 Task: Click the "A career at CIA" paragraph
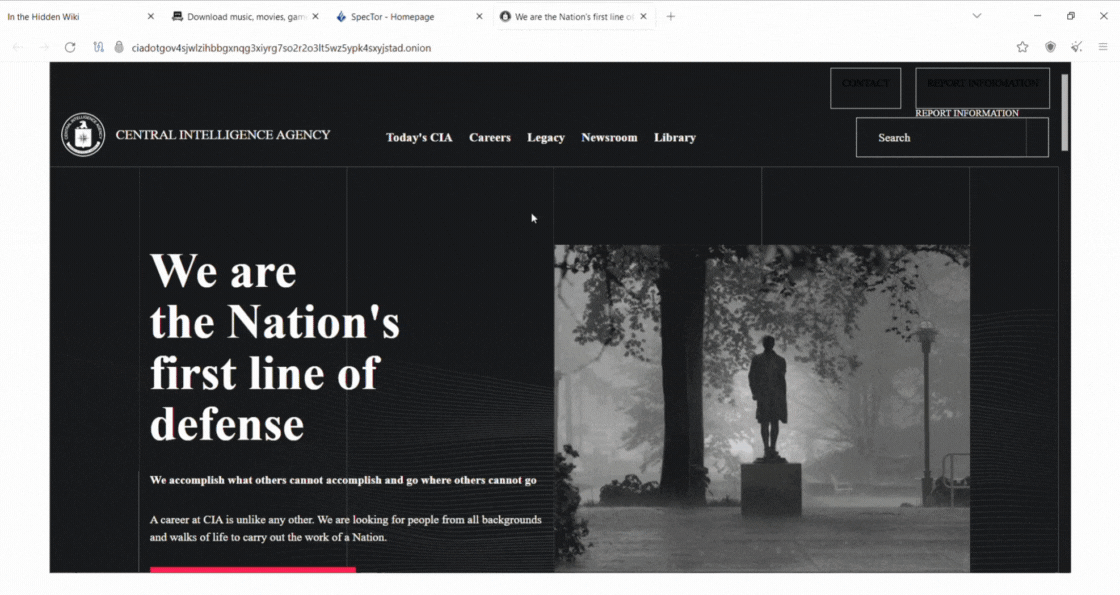coord(346,529)
